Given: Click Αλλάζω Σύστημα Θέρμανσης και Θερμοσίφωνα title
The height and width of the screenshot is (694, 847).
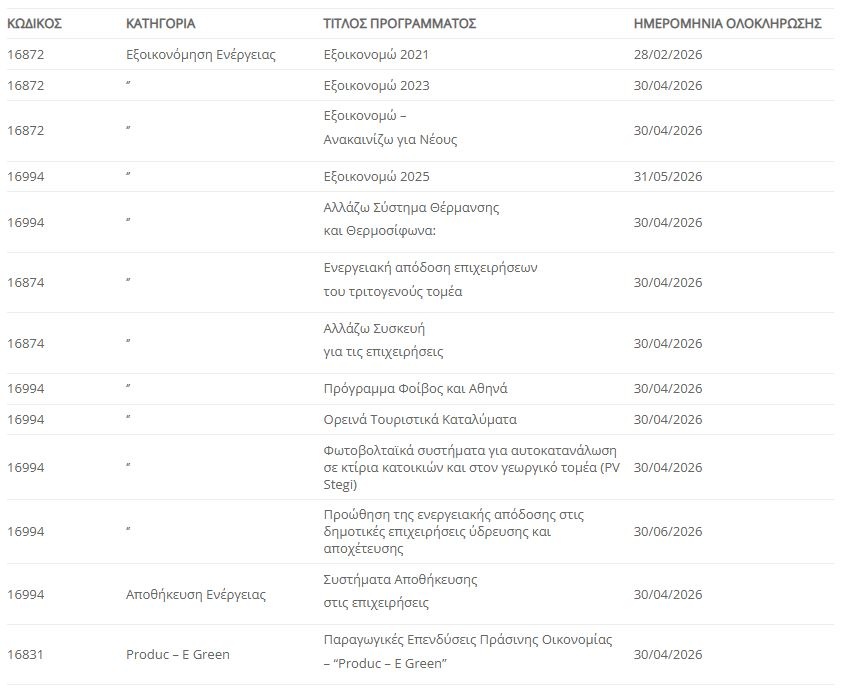Looking at the screenshot, I should tap(411, 219).
